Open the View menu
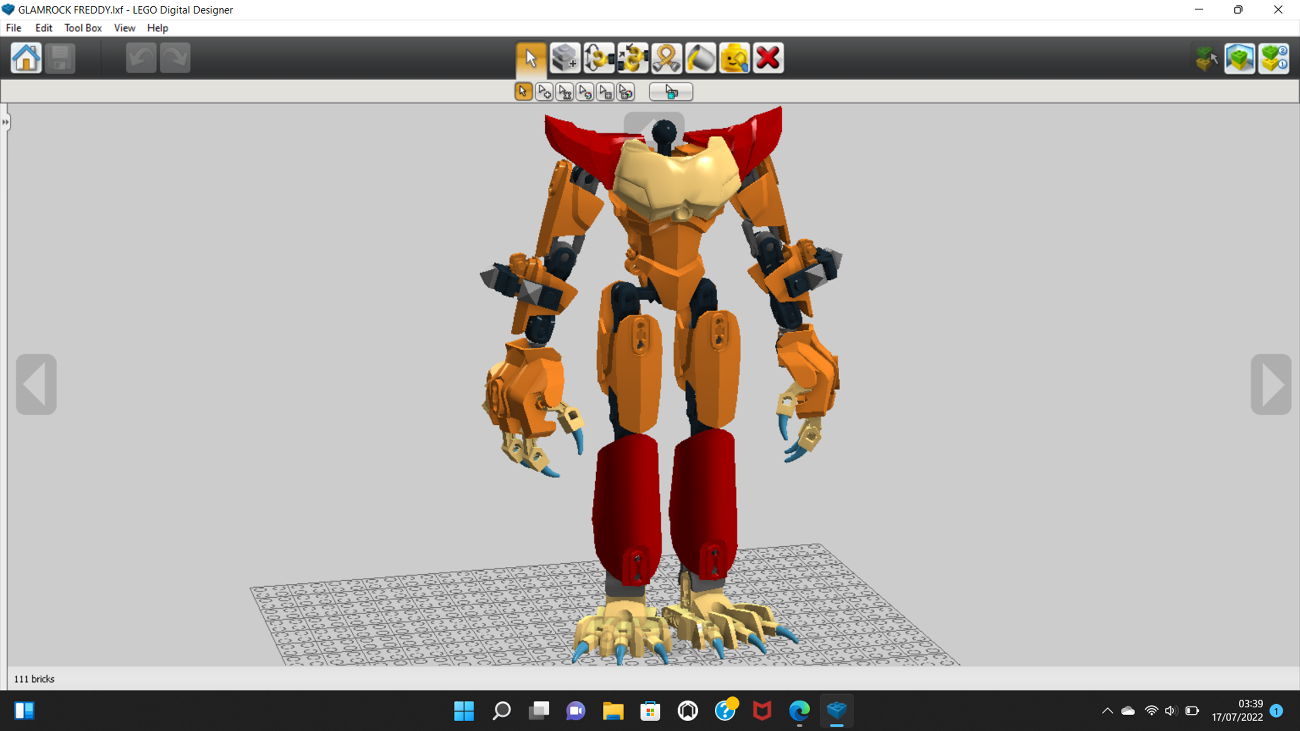The width and height of the screenshot is (1300, 731). click(x=124, y=28)
